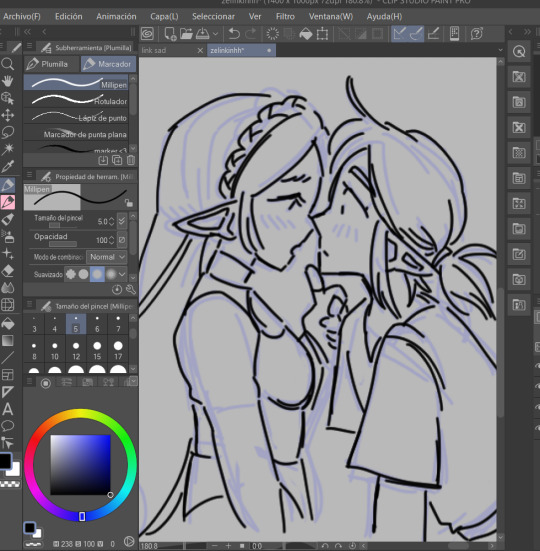Click the Opacidad slider bar

(63, 244)
